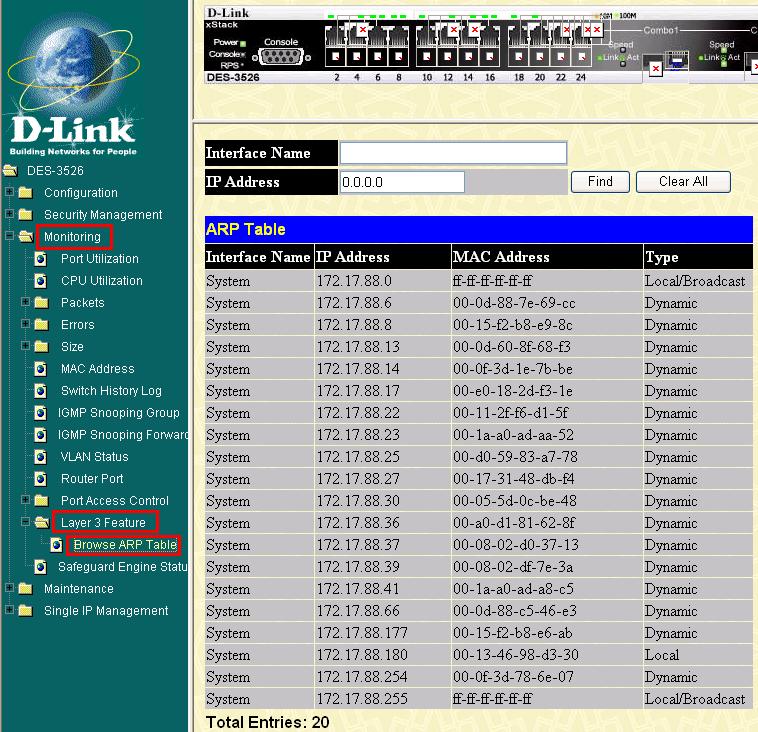Click the Configuration folder icon
Screen dimensions: 758x732
point(26,193)
